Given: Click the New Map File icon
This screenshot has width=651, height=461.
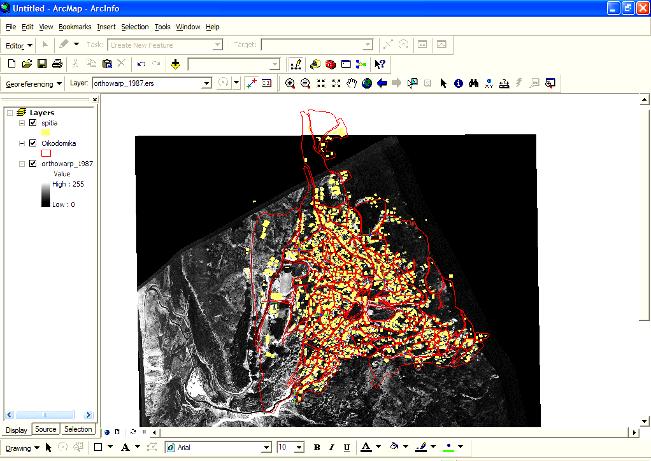Looking at the screenshot, I should coord(12,64).
